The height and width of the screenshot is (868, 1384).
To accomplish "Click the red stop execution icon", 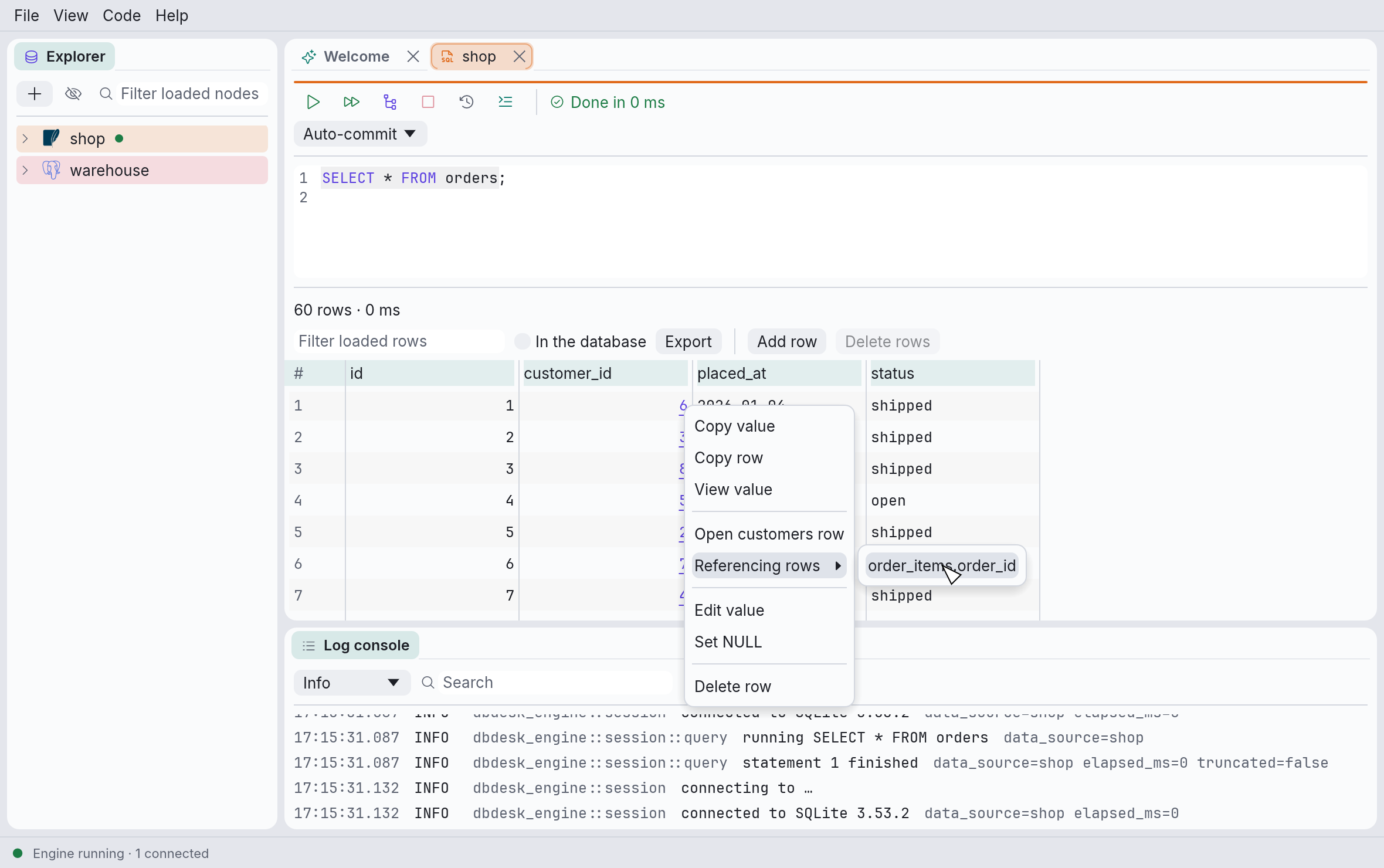I will 428,102.
